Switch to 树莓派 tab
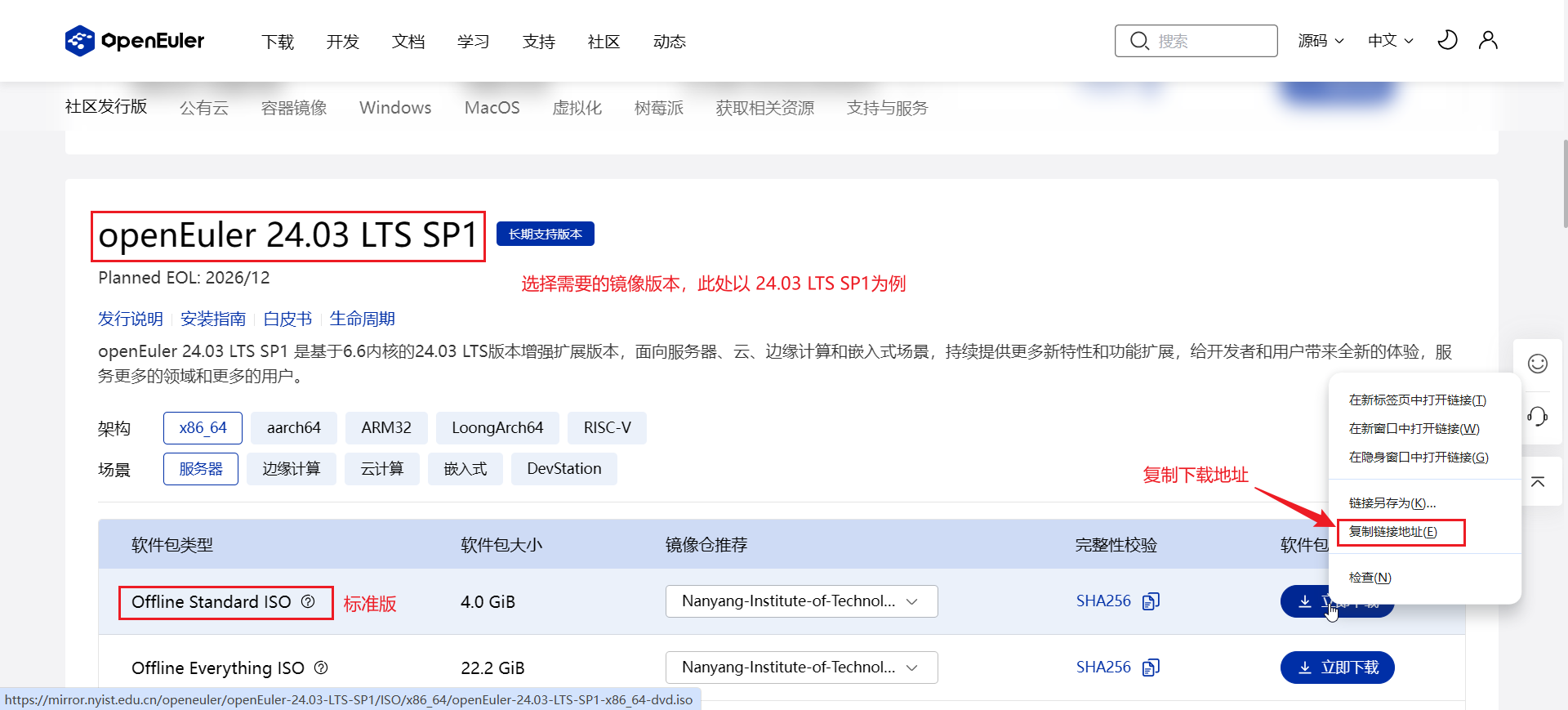Viewport: 1568px width, 710px height. 659,108
